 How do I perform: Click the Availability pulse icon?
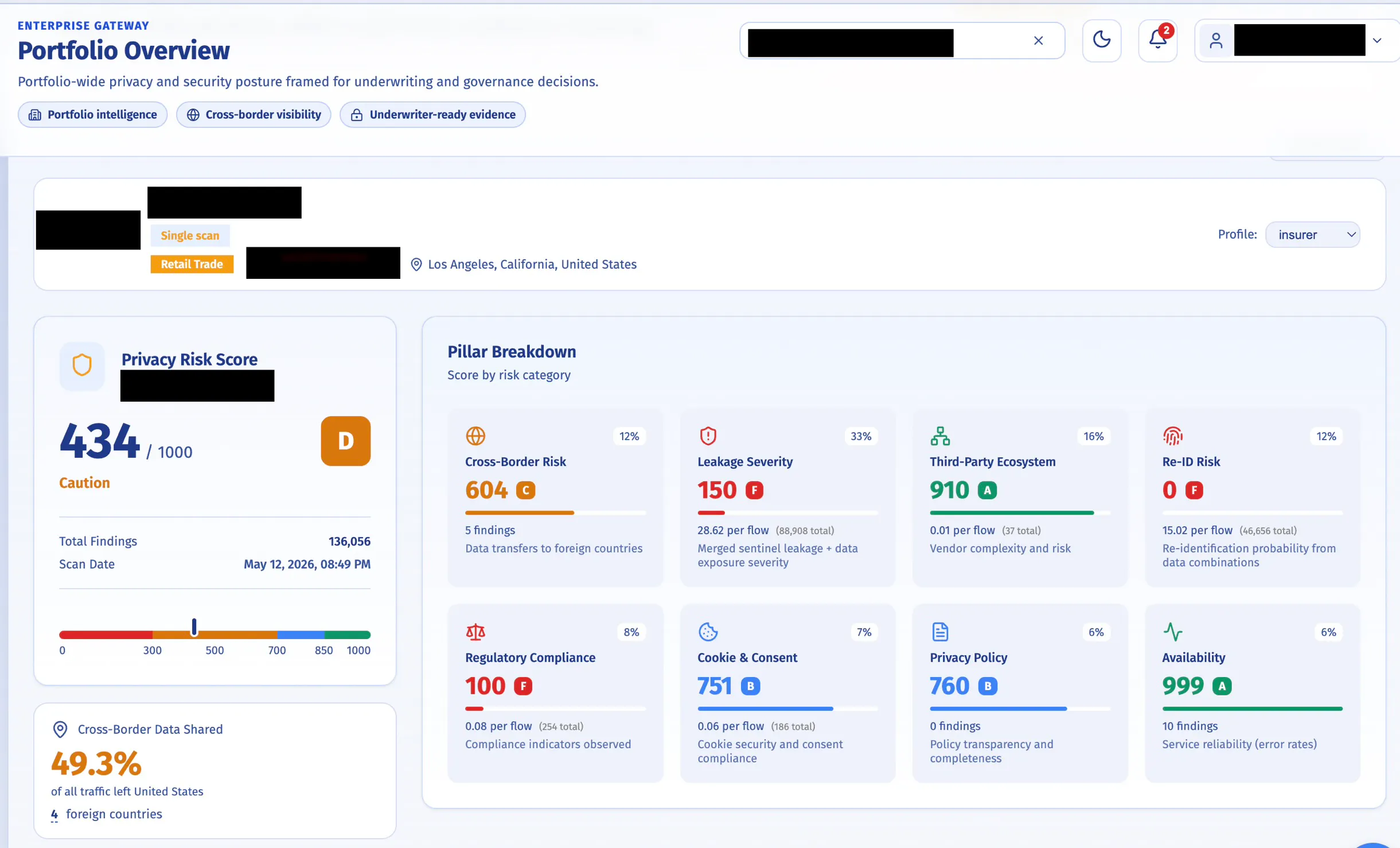tap(1173, 632)
